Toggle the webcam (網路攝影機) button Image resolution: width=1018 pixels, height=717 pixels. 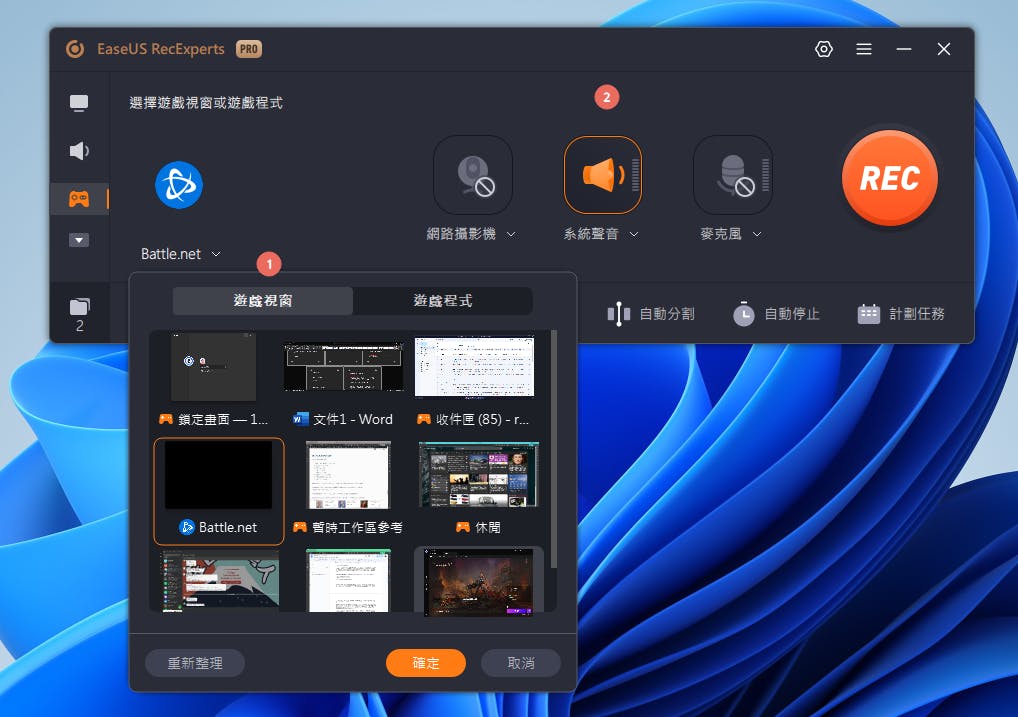pyautogui.click(x=473, y=175)
